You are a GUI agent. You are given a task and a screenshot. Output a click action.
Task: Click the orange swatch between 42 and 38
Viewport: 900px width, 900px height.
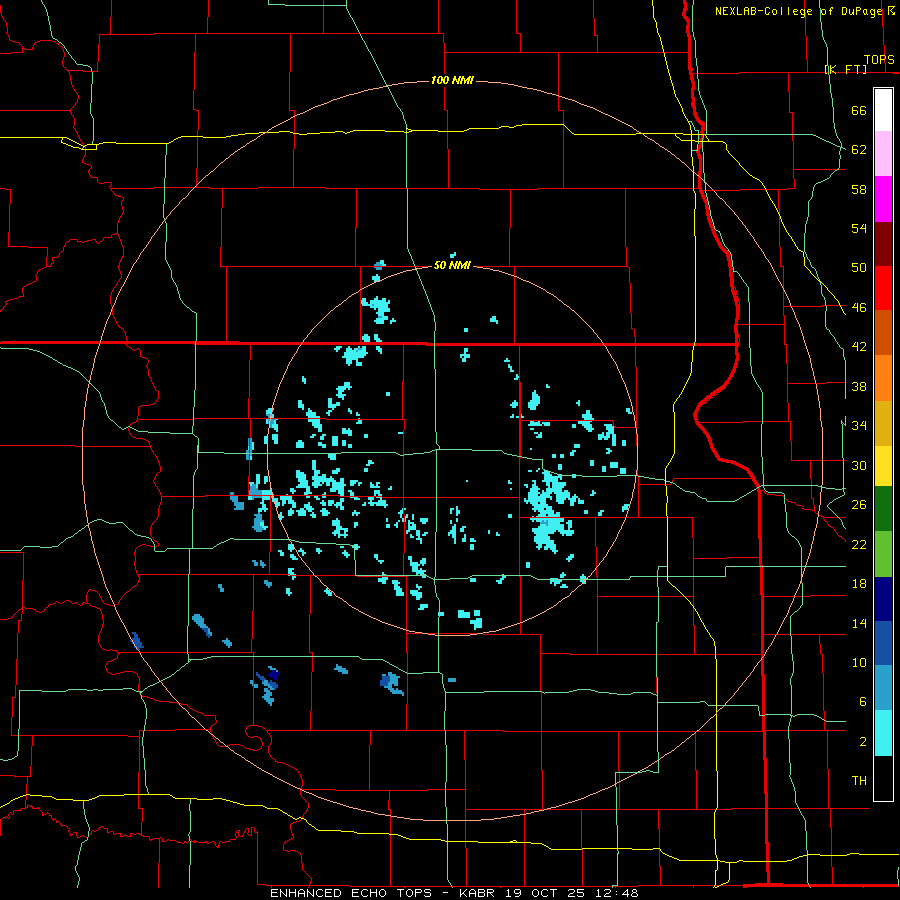pyautogui.click(x=883, y=378)
